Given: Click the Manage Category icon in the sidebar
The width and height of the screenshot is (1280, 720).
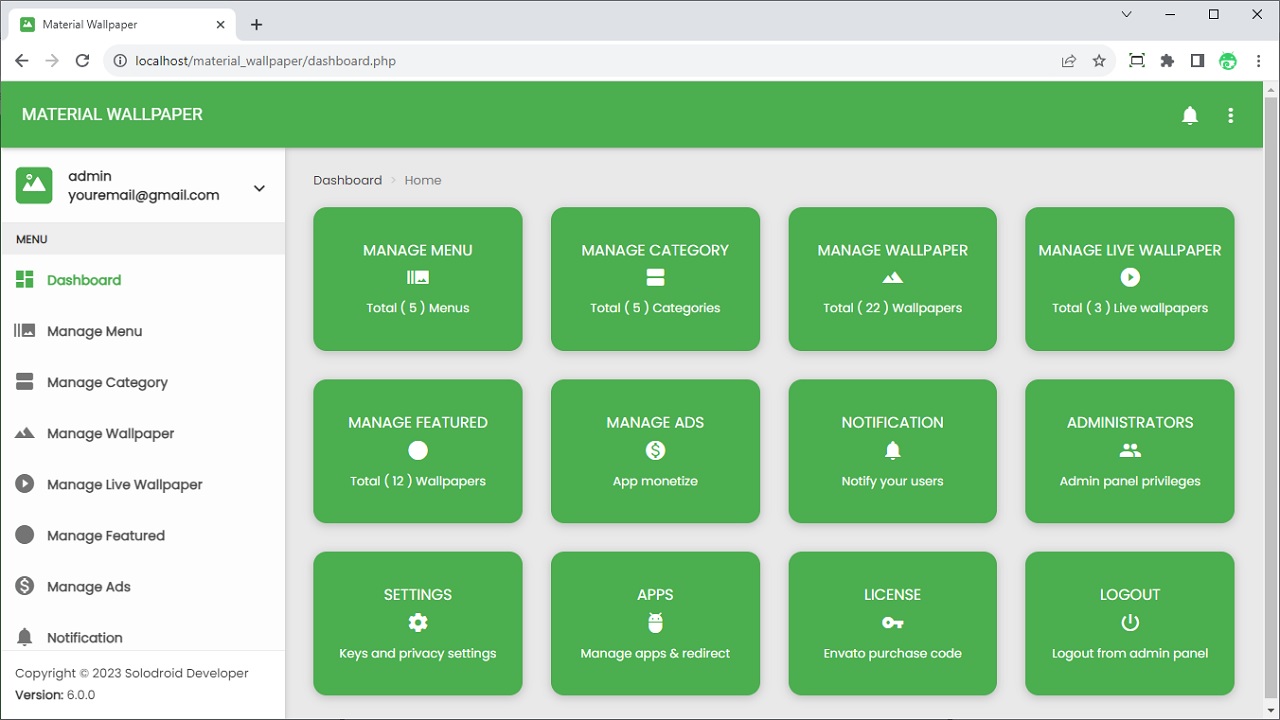Looking at the screenshot, I should tap(25, 381).
